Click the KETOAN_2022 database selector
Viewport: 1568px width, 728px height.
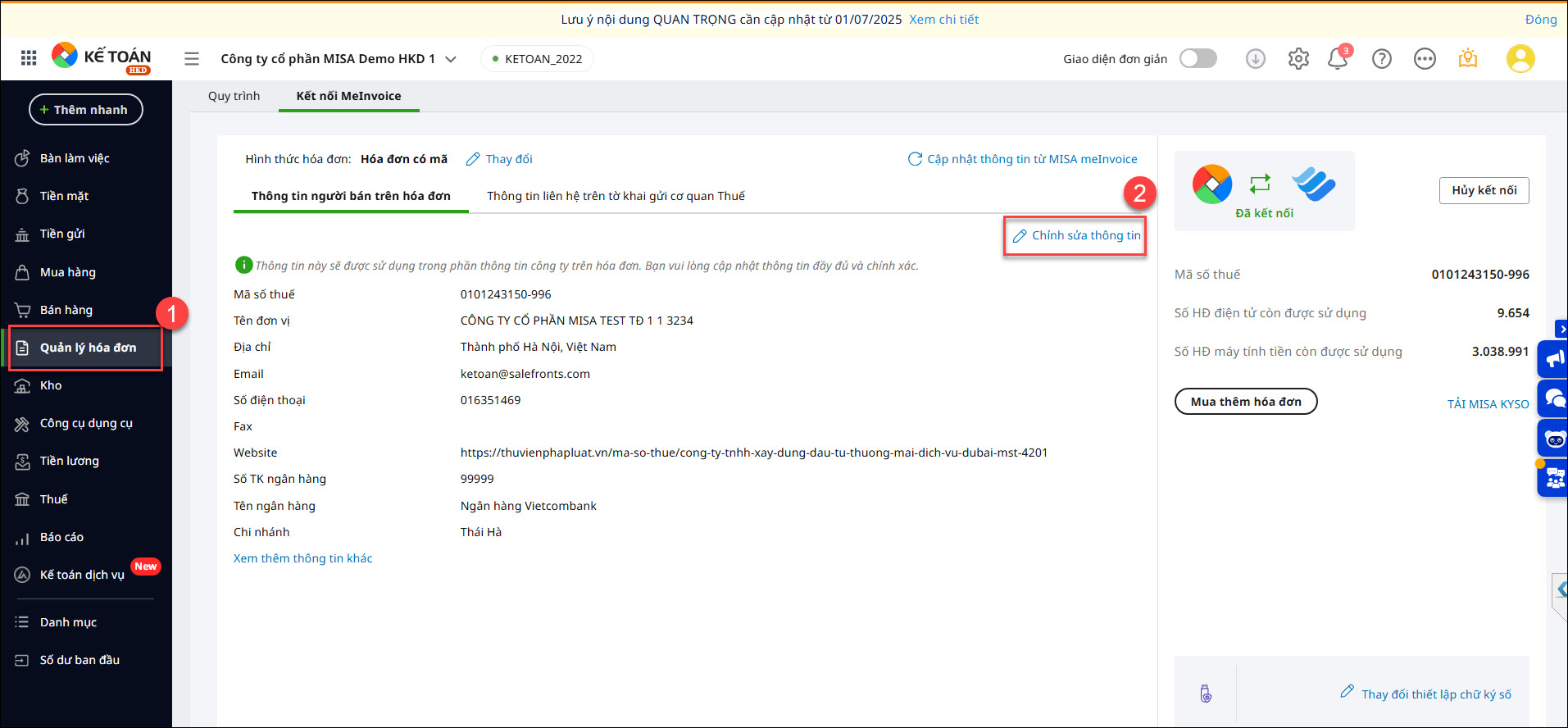tap(537, 59)
